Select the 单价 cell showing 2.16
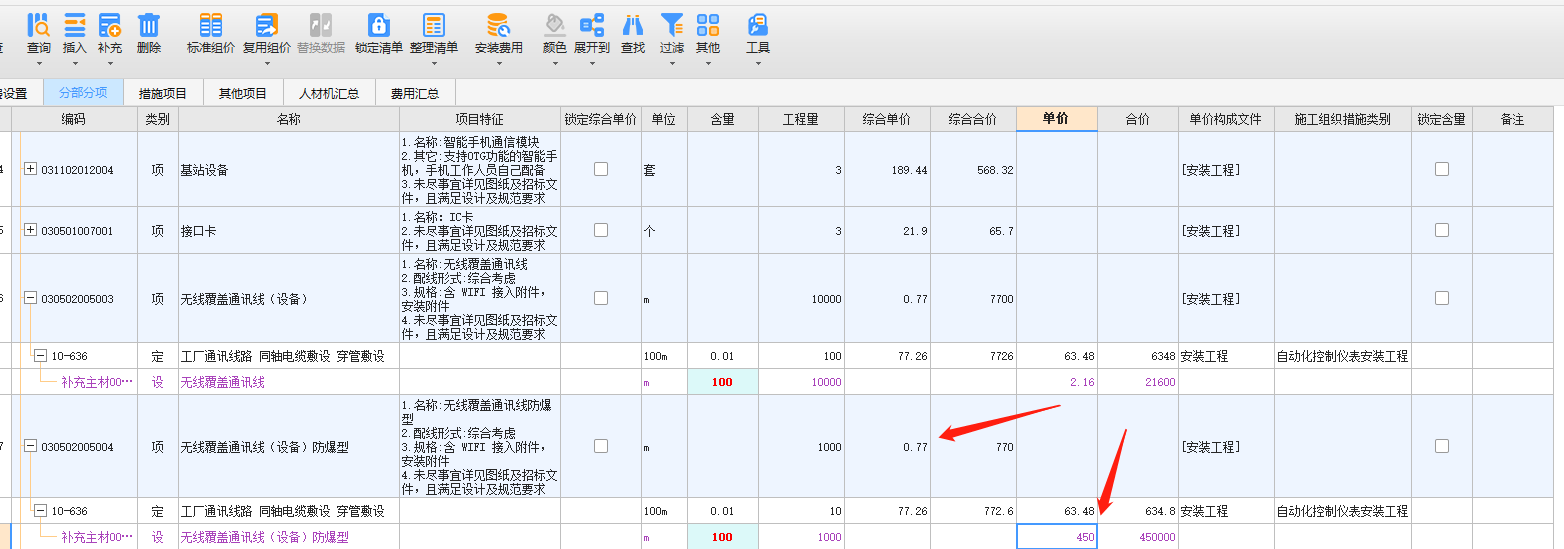Viewport: 1564px width, 549px height. [x=1057, y=381]
